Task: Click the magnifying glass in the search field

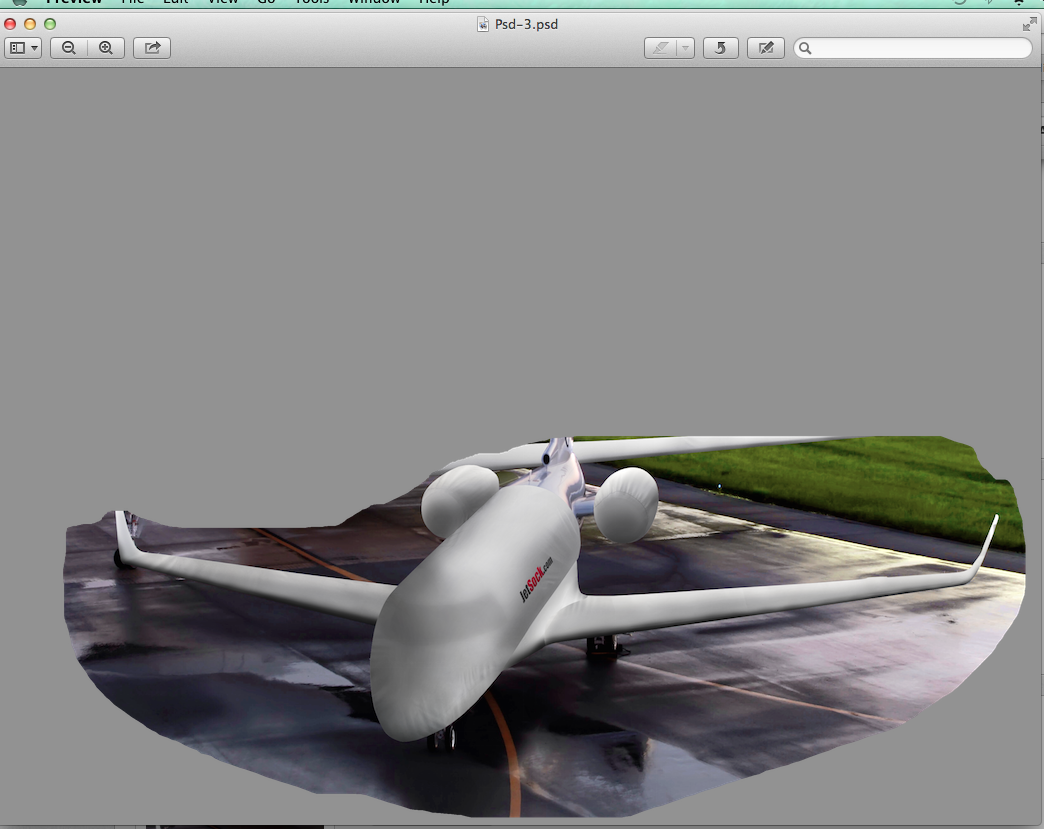Action: pos(806,48)
